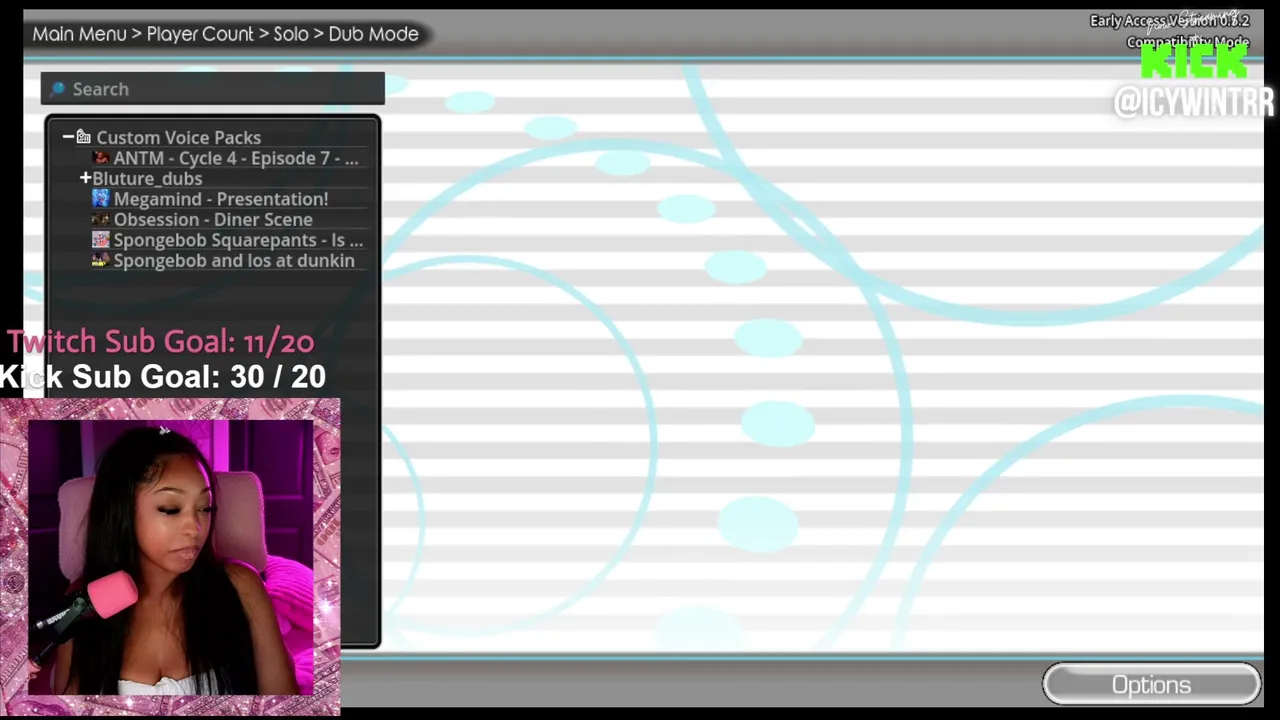Expand the Bluture_dubs folder
The width and height of the screenshot is (1280, 720).
point(85,178)
